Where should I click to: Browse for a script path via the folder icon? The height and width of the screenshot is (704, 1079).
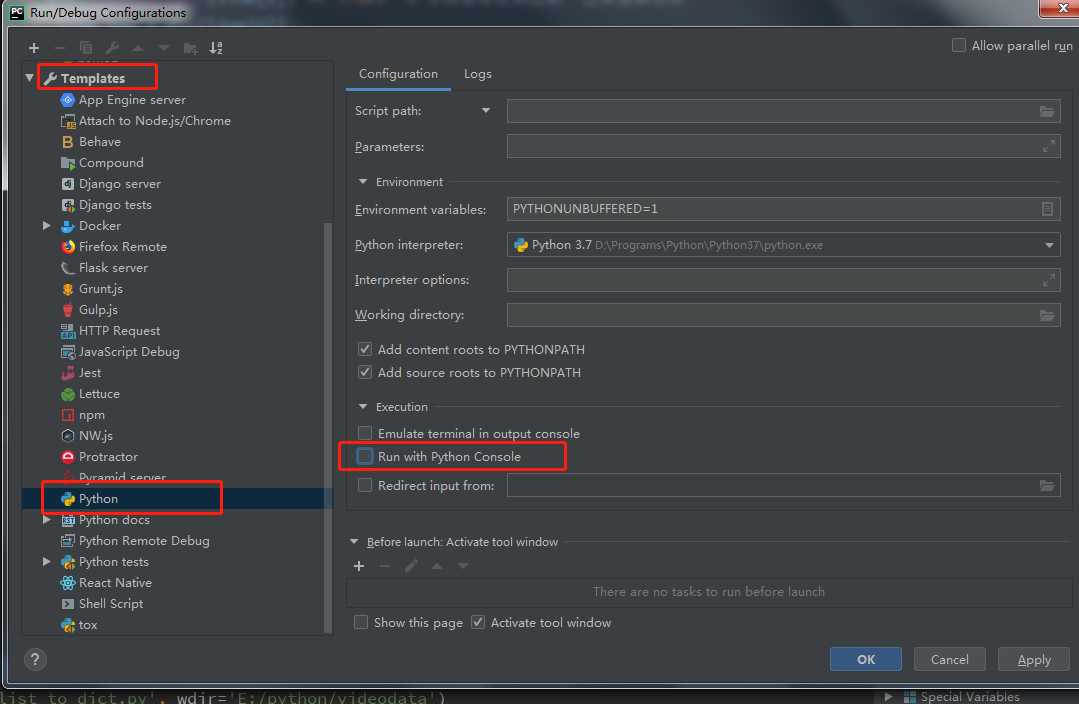point(1047,111)
